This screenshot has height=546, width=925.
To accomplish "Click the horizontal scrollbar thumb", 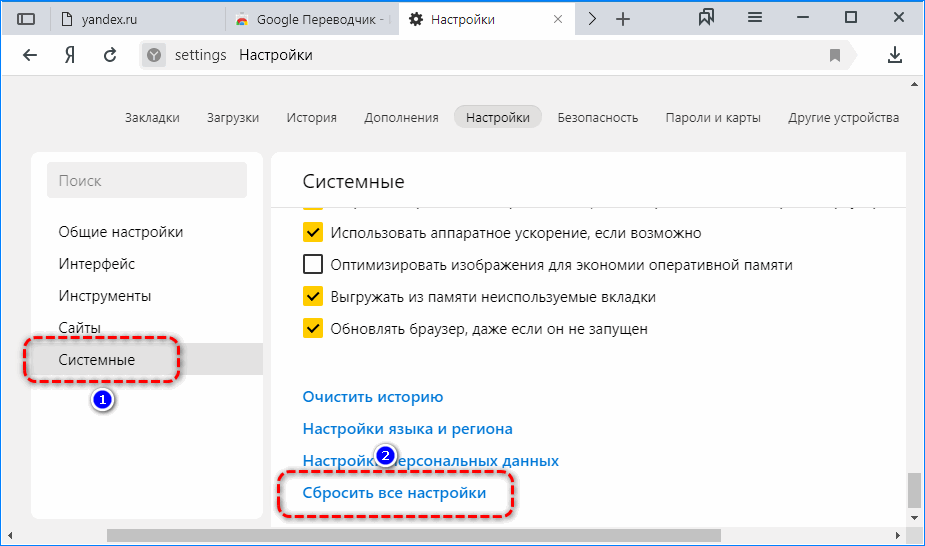I will [414, 535].
